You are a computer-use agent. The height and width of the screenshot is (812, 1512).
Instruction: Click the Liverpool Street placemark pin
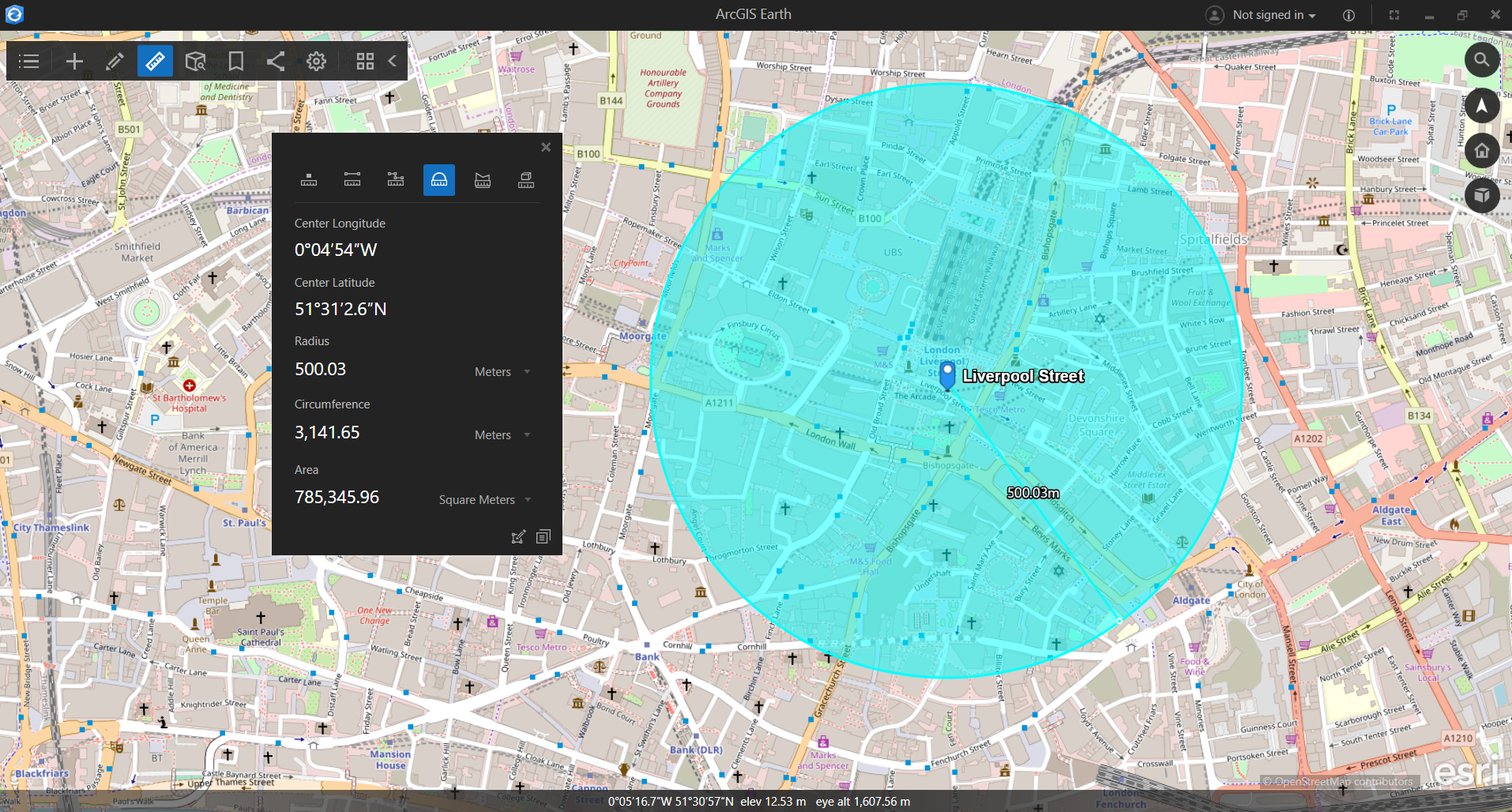click(948, 376)
